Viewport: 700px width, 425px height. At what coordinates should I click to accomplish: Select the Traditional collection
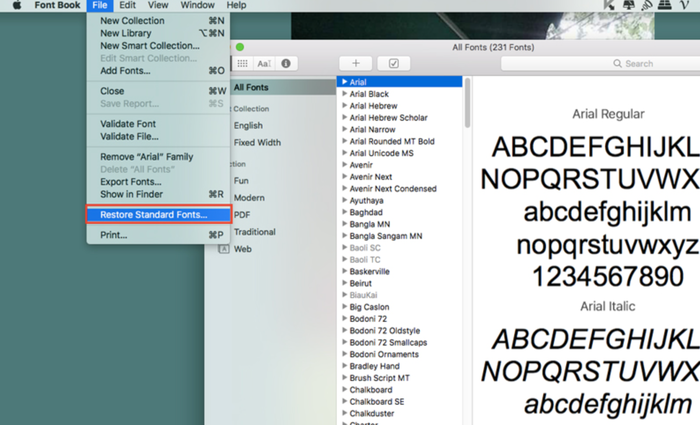pyautogui.click(x=254, y=232)
